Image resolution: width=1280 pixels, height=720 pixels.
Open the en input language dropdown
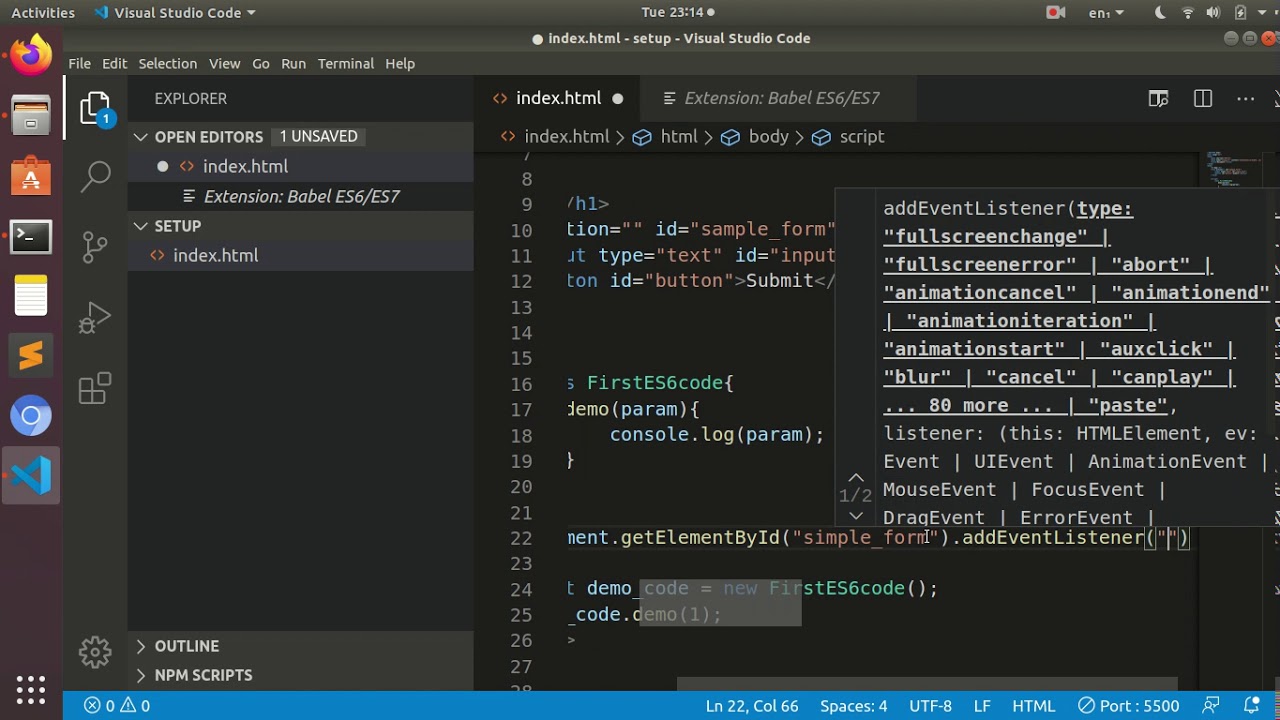point(1105,12)
